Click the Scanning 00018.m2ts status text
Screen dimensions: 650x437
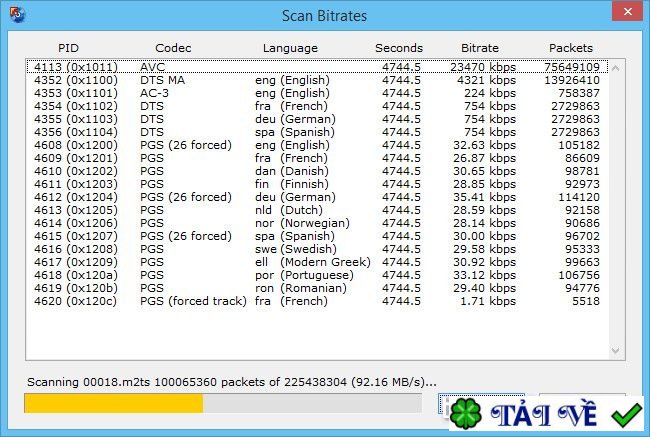coord(232,382)
